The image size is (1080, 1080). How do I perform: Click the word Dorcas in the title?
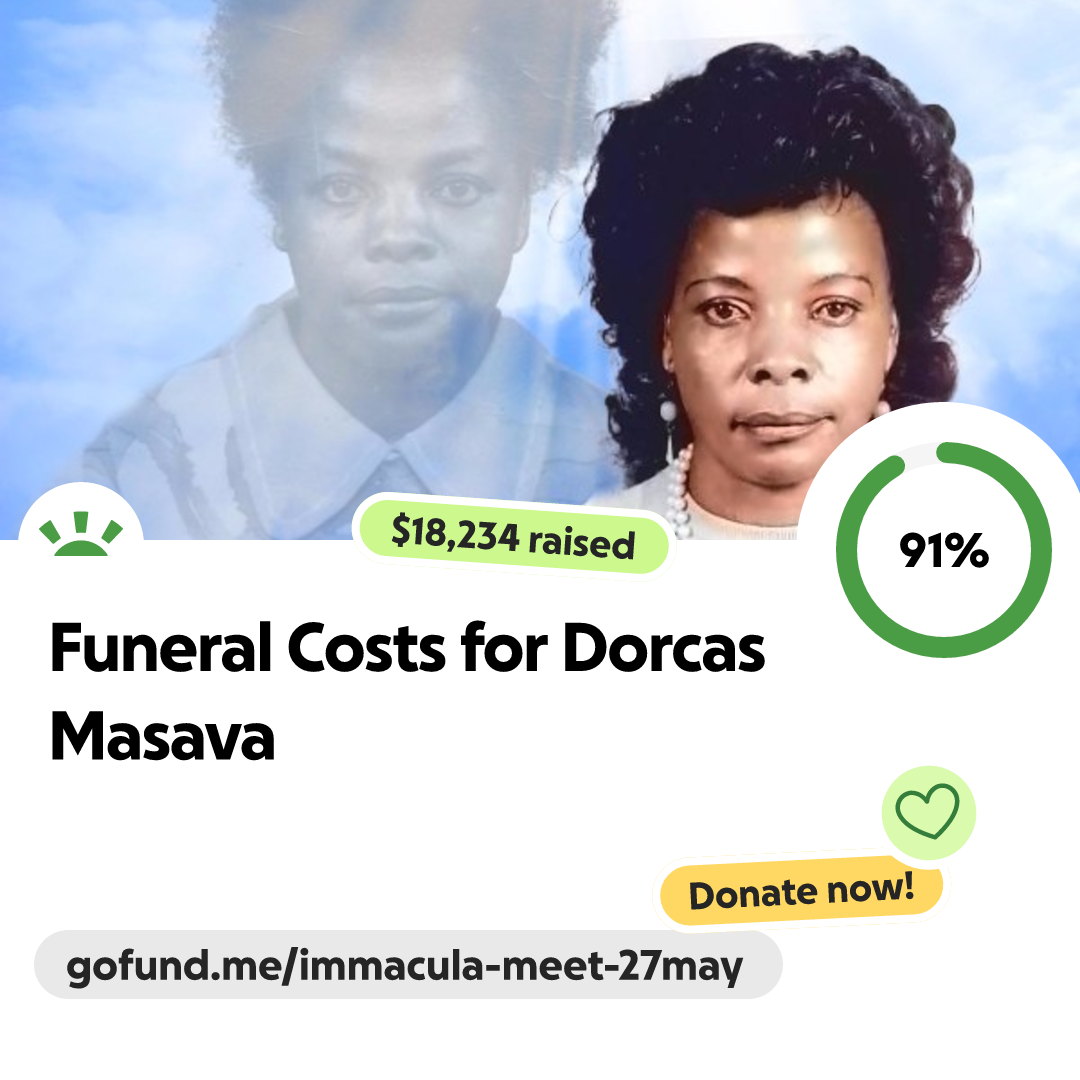(664, 648)
